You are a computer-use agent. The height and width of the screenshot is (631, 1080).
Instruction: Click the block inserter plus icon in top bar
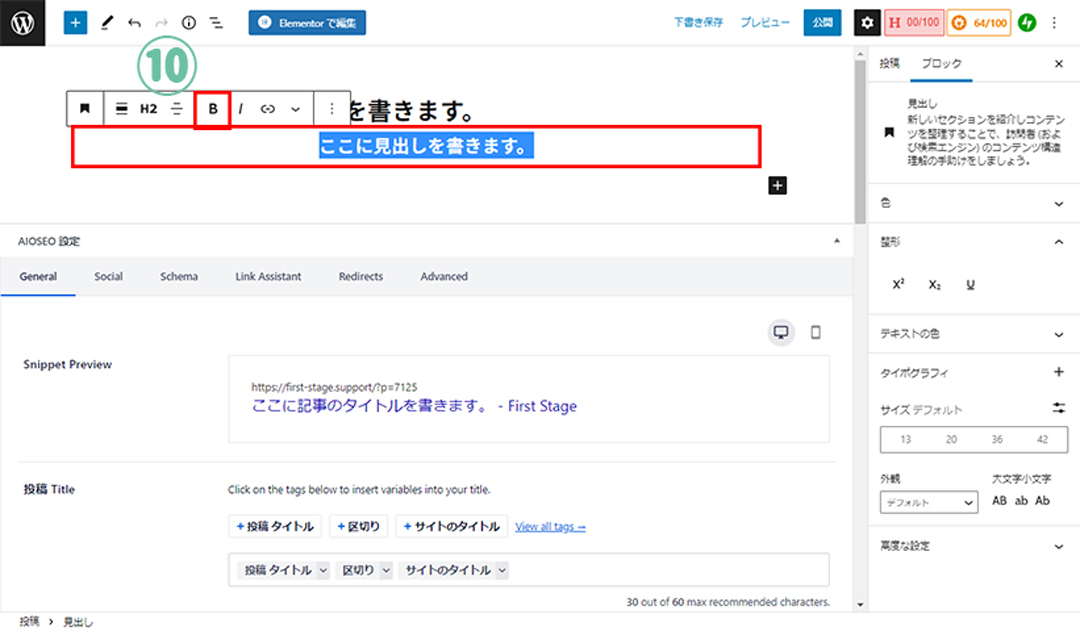[76, 22]
